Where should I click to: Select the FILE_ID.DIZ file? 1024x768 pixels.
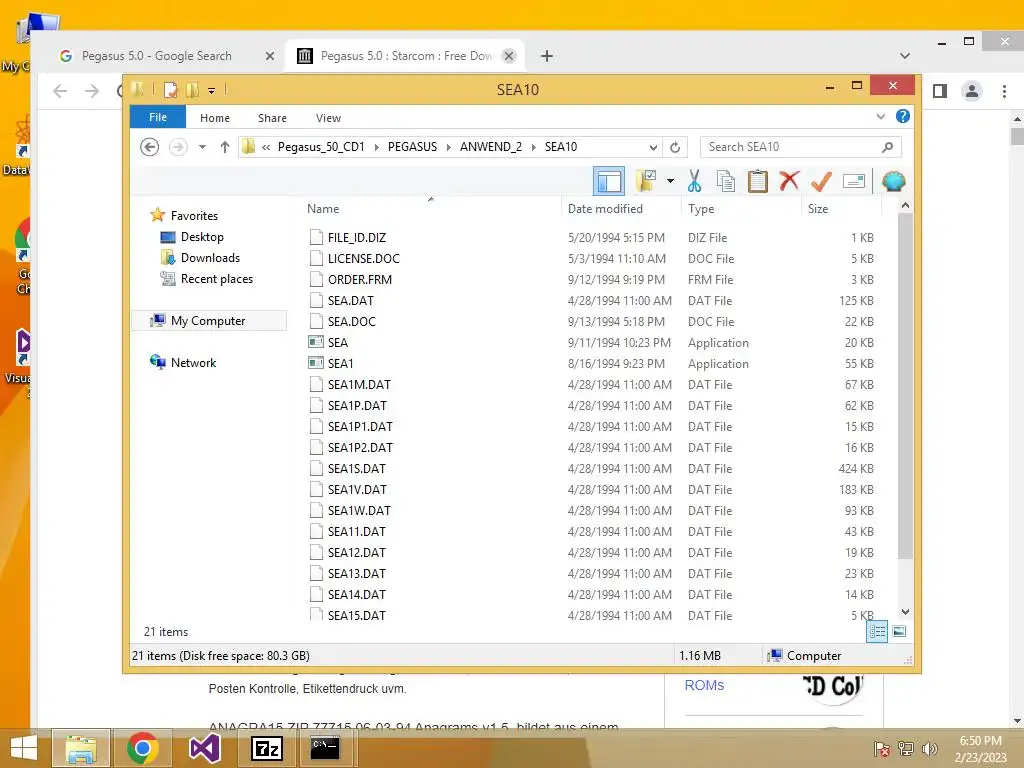pos(357,238)
